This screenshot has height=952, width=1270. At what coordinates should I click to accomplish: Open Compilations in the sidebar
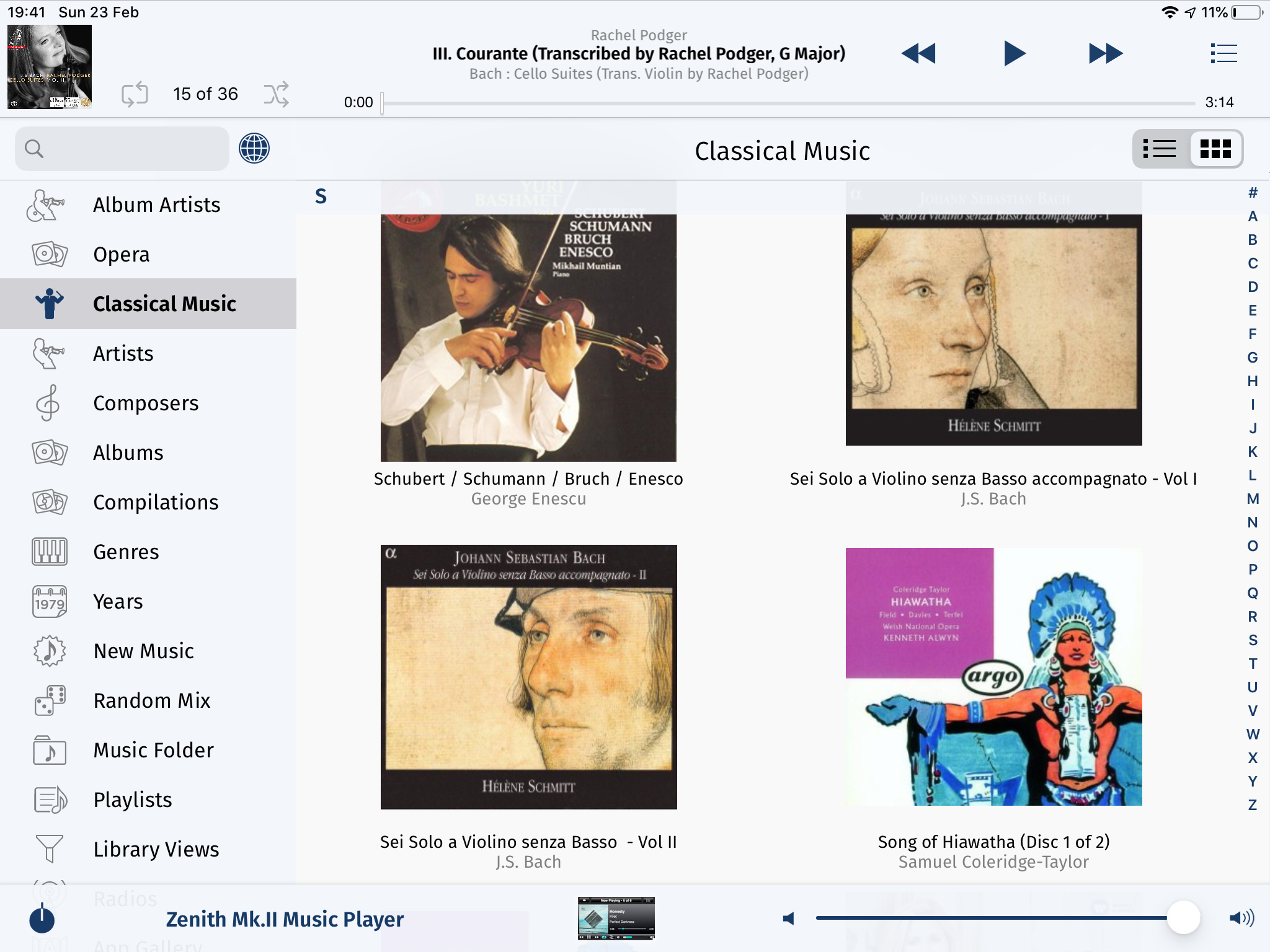pyautogui.click(x=148, y=502)
